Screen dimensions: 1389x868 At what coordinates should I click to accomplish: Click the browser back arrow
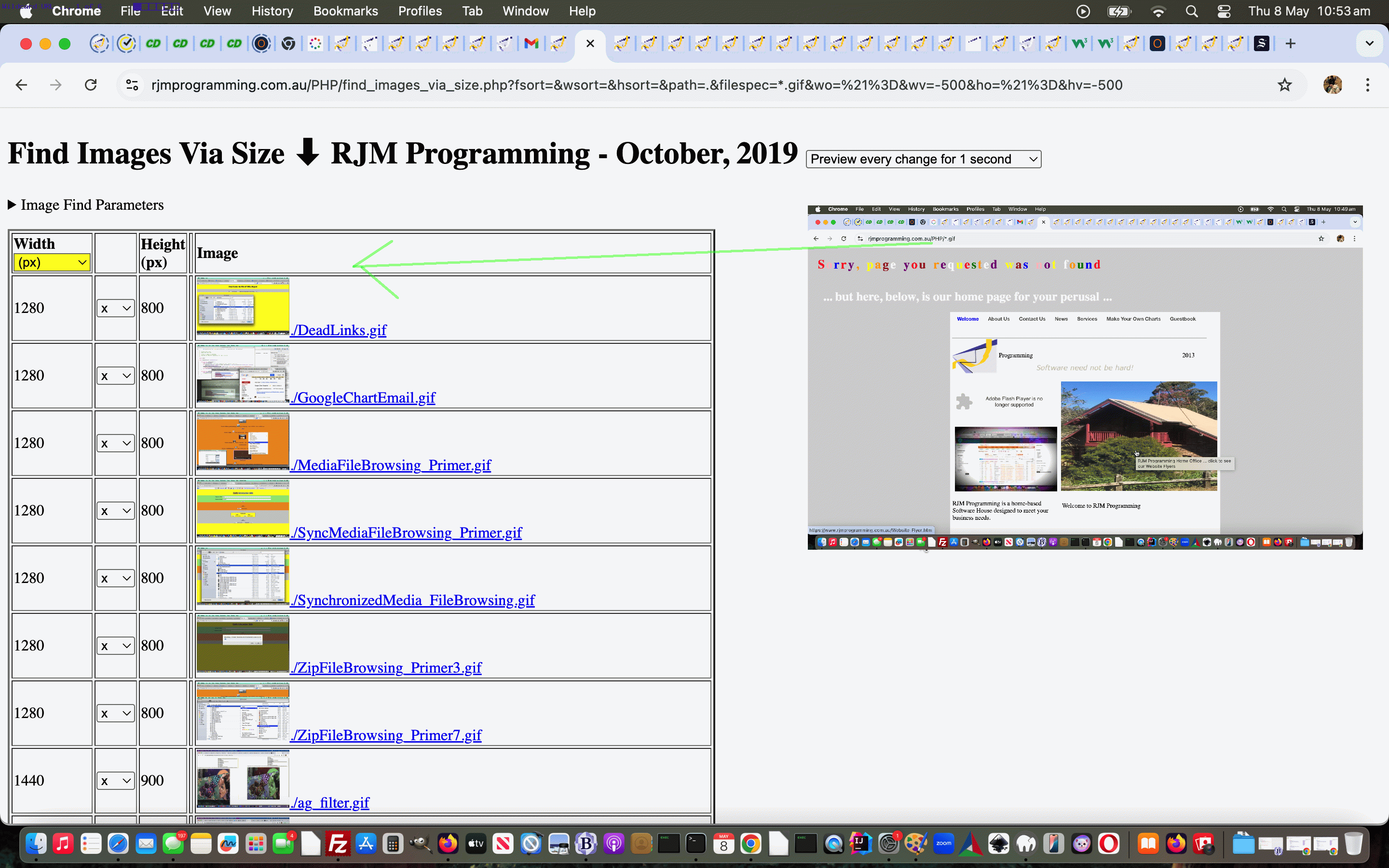21,85
